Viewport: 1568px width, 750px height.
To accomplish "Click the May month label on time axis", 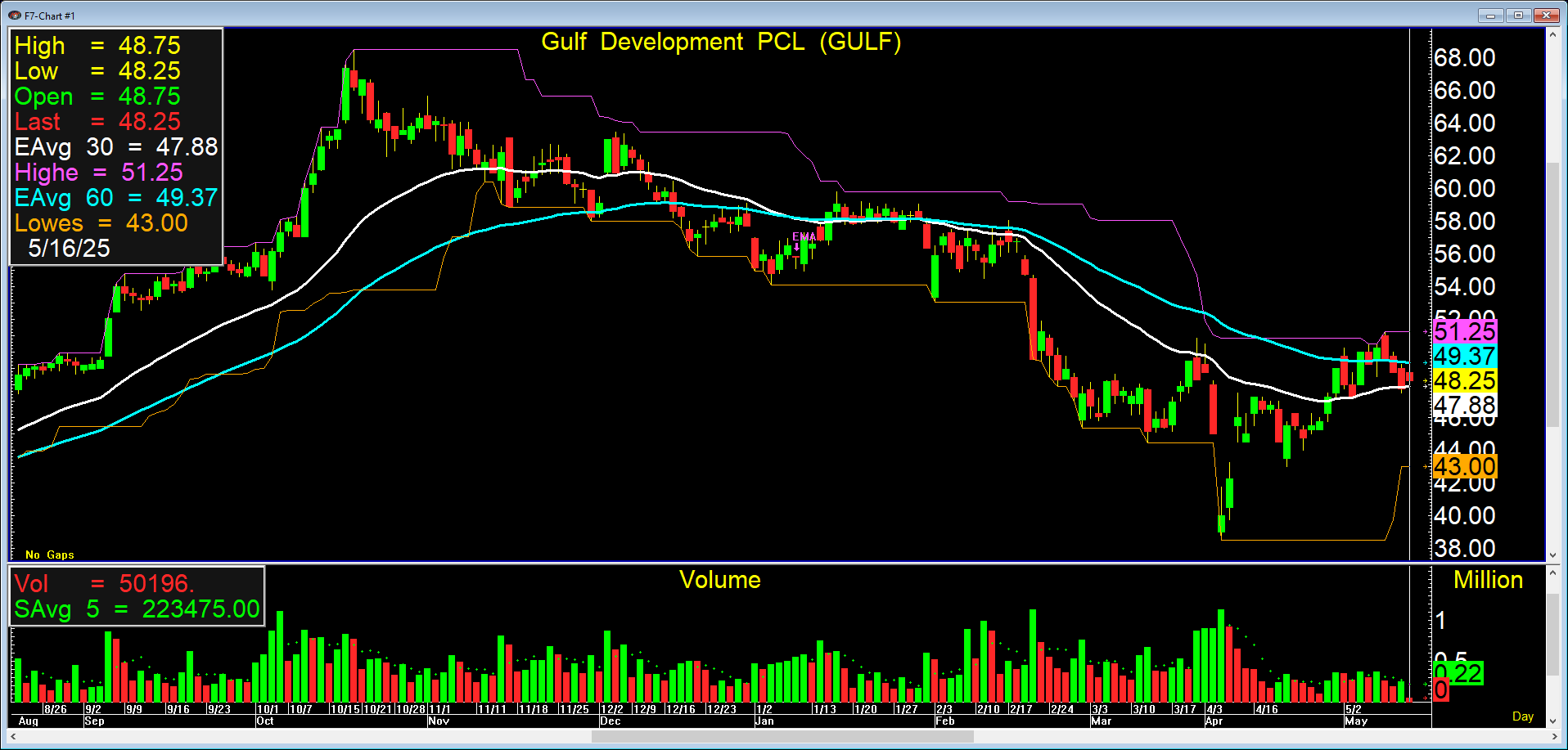I will click(1356, 721).
